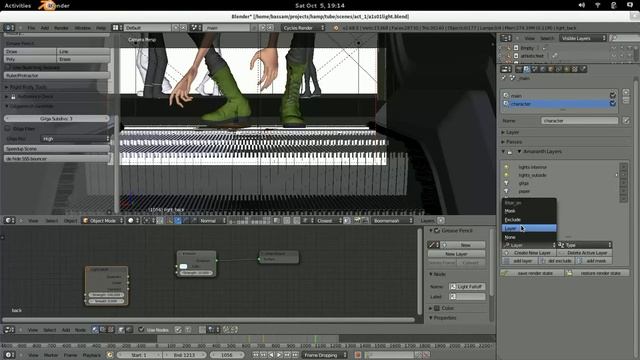Toggle the lights_outside layer light icon
Viewport: 640px width, 360px height.
coord(507,175)
